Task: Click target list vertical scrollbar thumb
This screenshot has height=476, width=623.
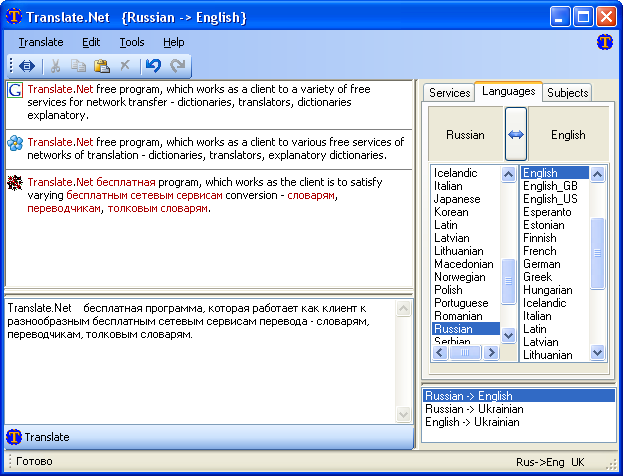Action: coord(598,253)
